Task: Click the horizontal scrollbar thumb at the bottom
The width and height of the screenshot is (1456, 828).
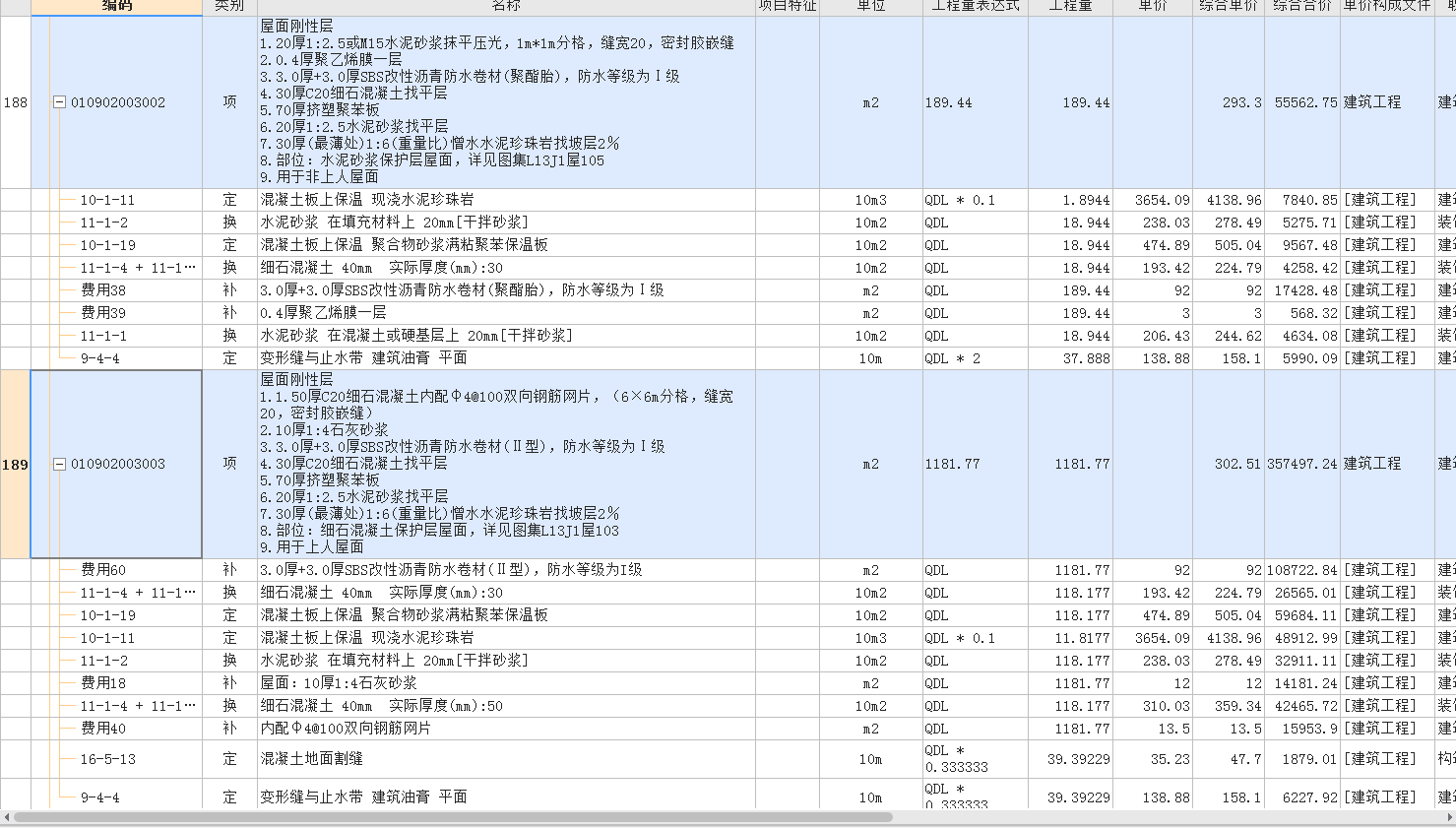Action: click(453, 817)
